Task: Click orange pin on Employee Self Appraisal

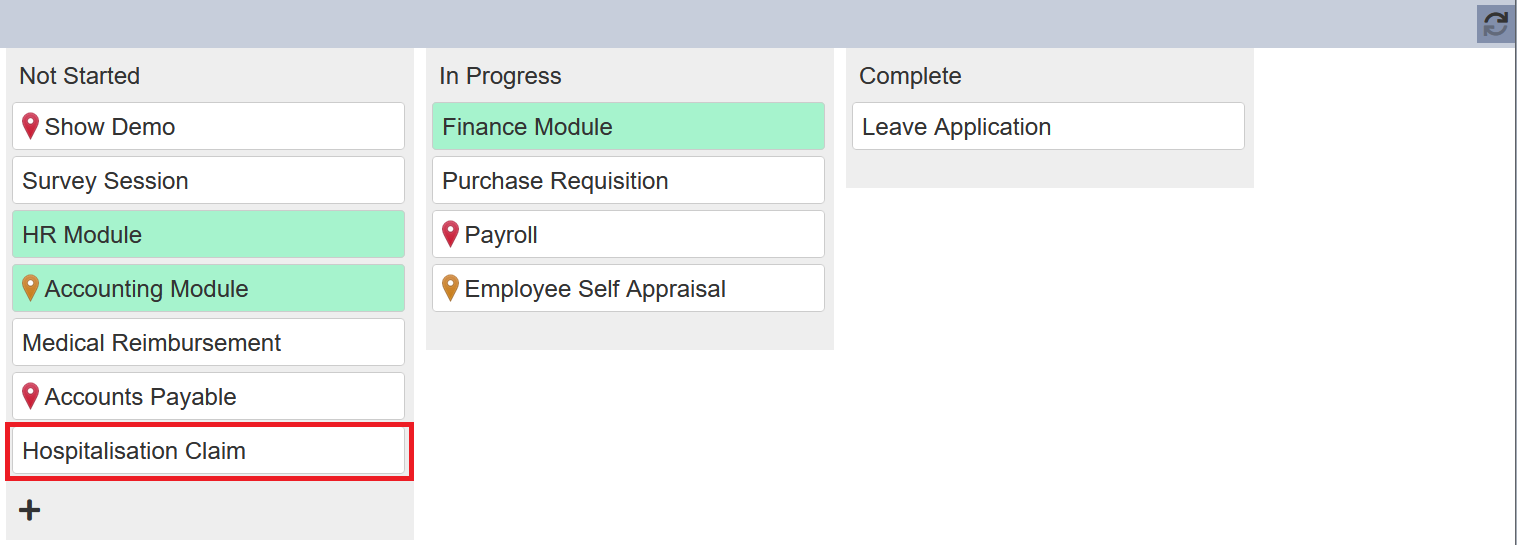Action: 451,288
